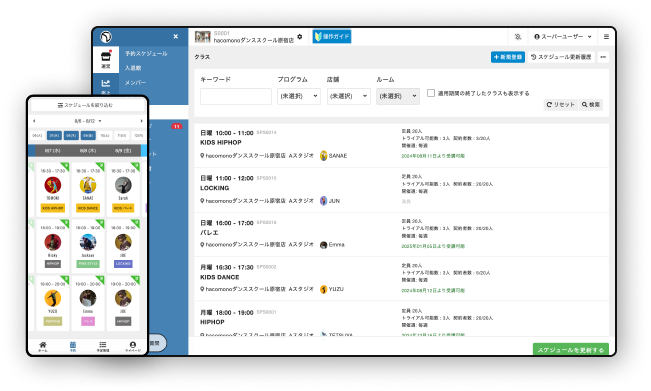Screen dimensions: 651x391
Task: Open the 店舗 dropdown
Action: coord(349,96)
